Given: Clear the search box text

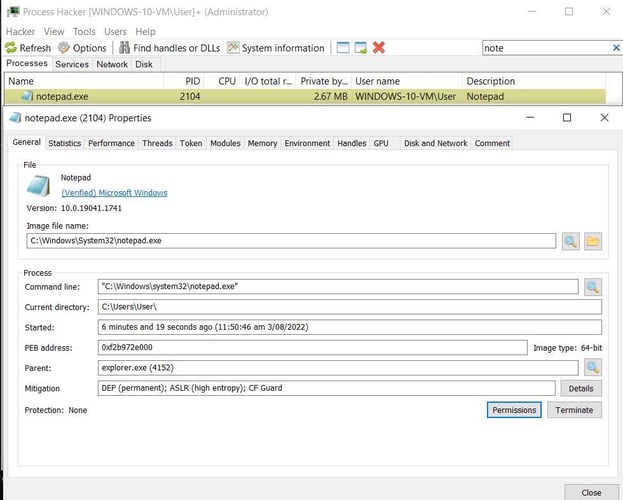Looking at the screenshot, I should pos(615,48).
